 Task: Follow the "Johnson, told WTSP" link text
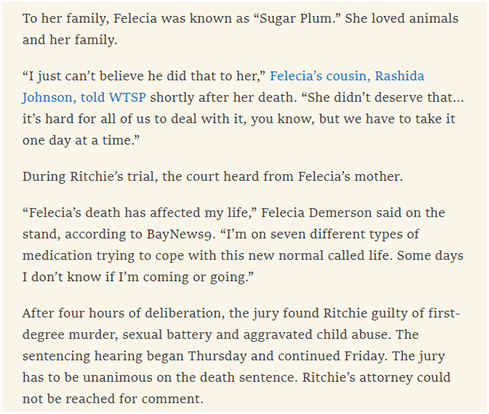click(84, 98)
